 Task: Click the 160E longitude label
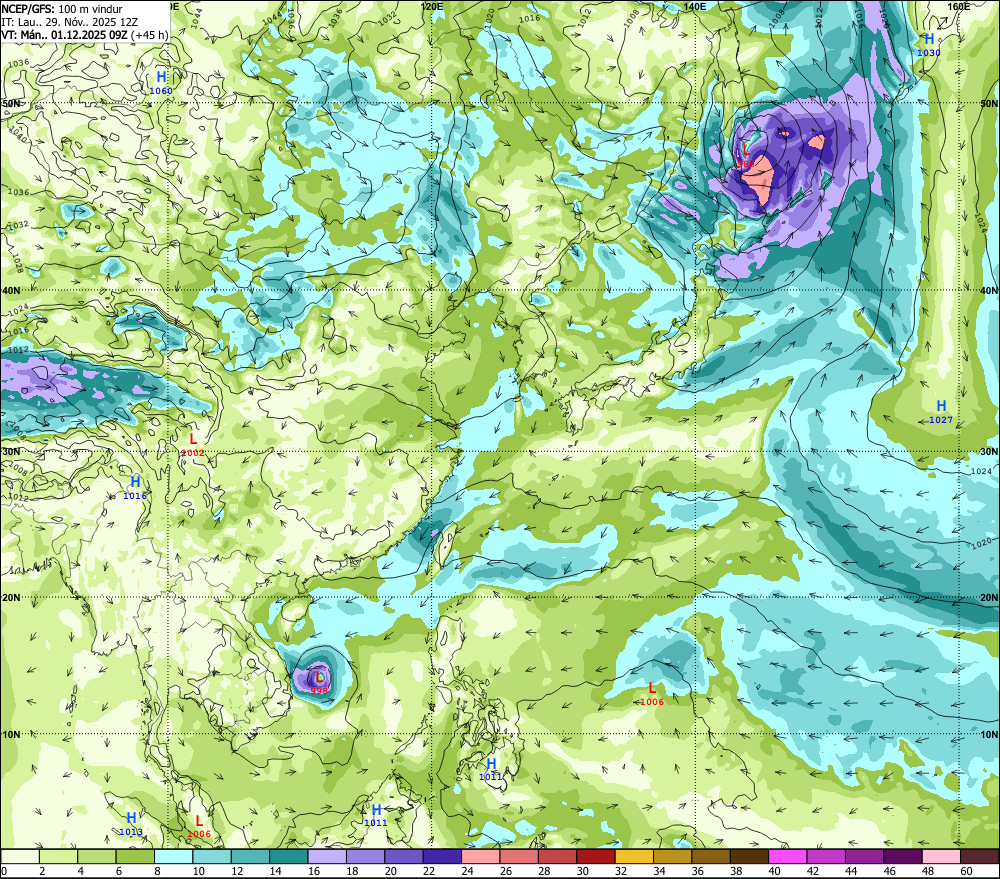point(959,6)
